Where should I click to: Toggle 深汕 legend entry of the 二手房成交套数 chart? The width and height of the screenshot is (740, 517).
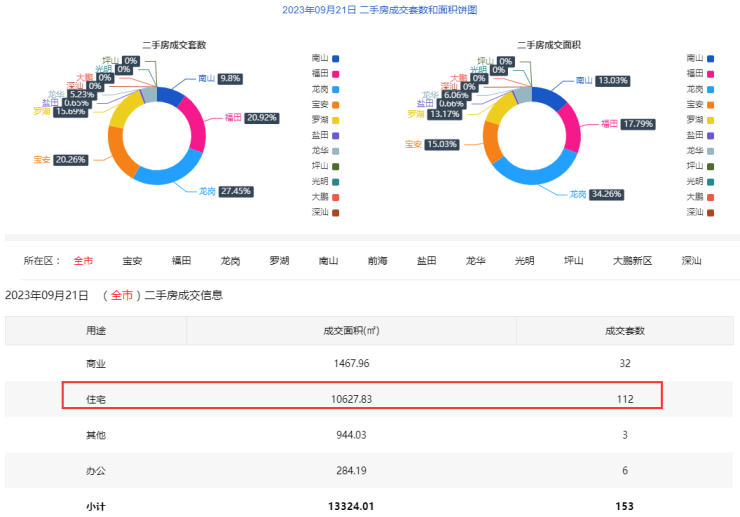click(326, 212)
